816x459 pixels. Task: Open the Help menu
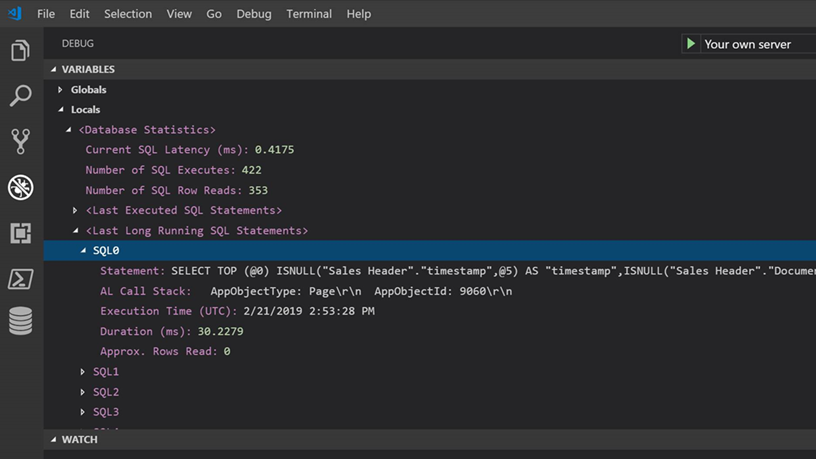[359, 14]
